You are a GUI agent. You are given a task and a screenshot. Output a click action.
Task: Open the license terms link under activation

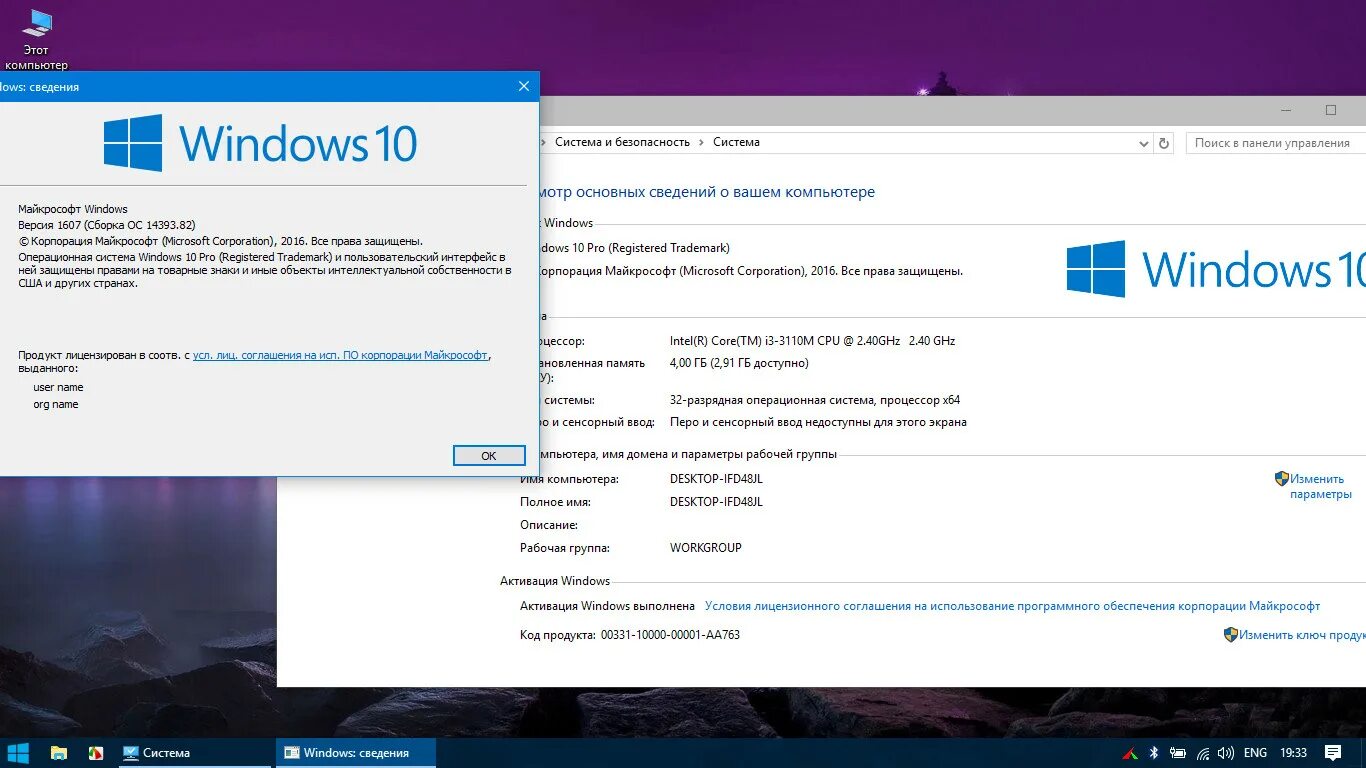1012,606
